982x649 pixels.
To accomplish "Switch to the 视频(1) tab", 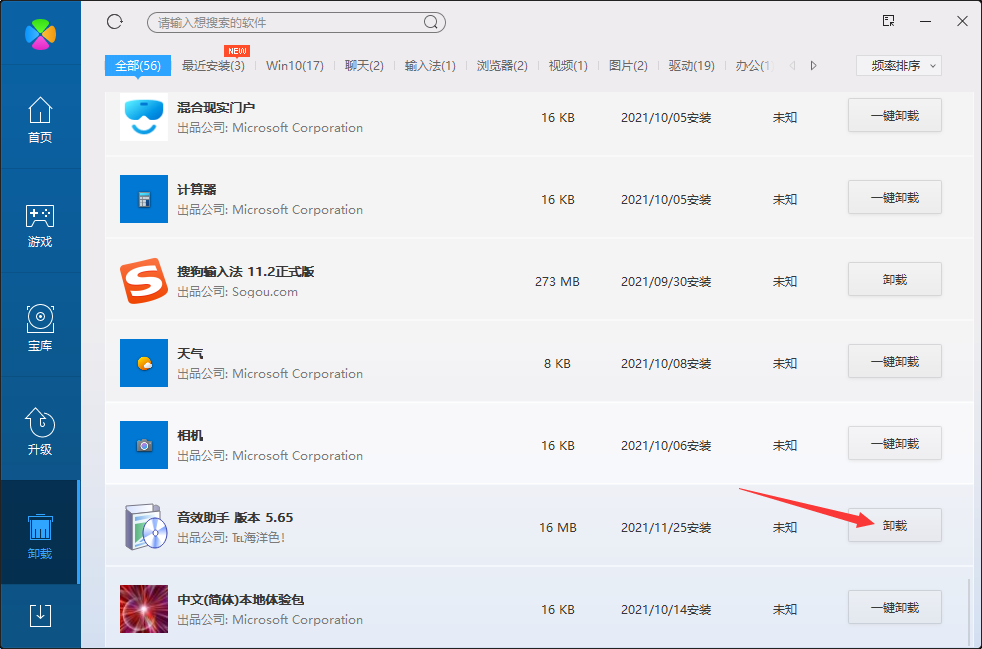I will click(x=568, y=66).
